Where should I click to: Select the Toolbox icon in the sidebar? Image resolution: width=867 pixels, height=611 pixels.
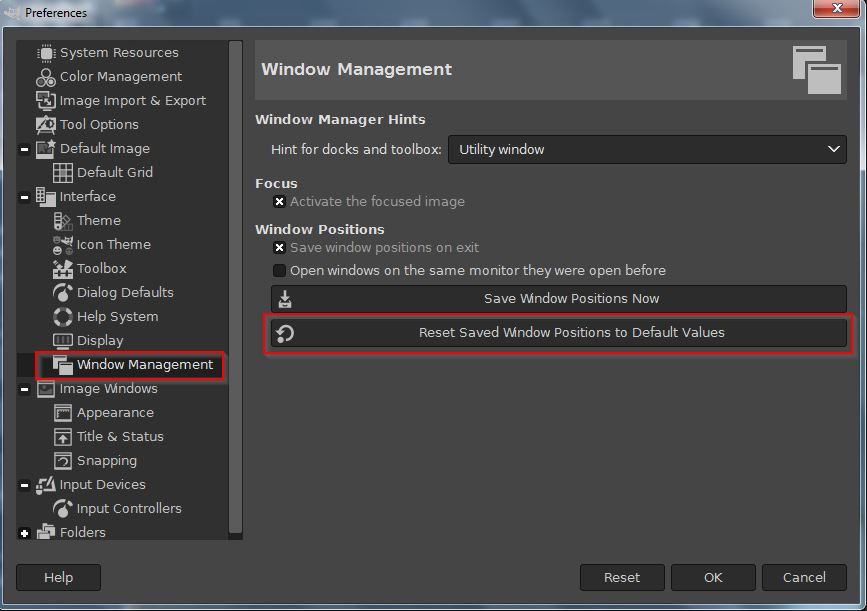(x=61, y=268)
